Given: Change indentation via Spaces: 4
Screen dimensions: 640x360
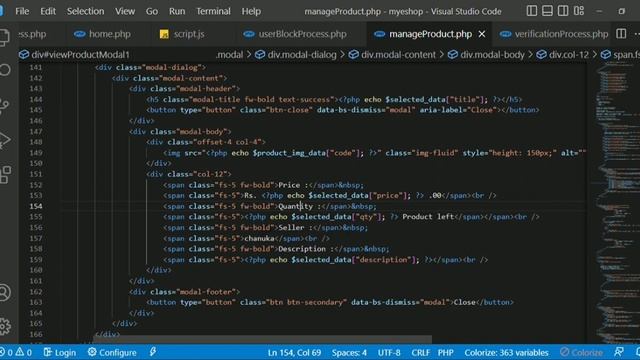Looking at the screenshot, I should 349,352.
